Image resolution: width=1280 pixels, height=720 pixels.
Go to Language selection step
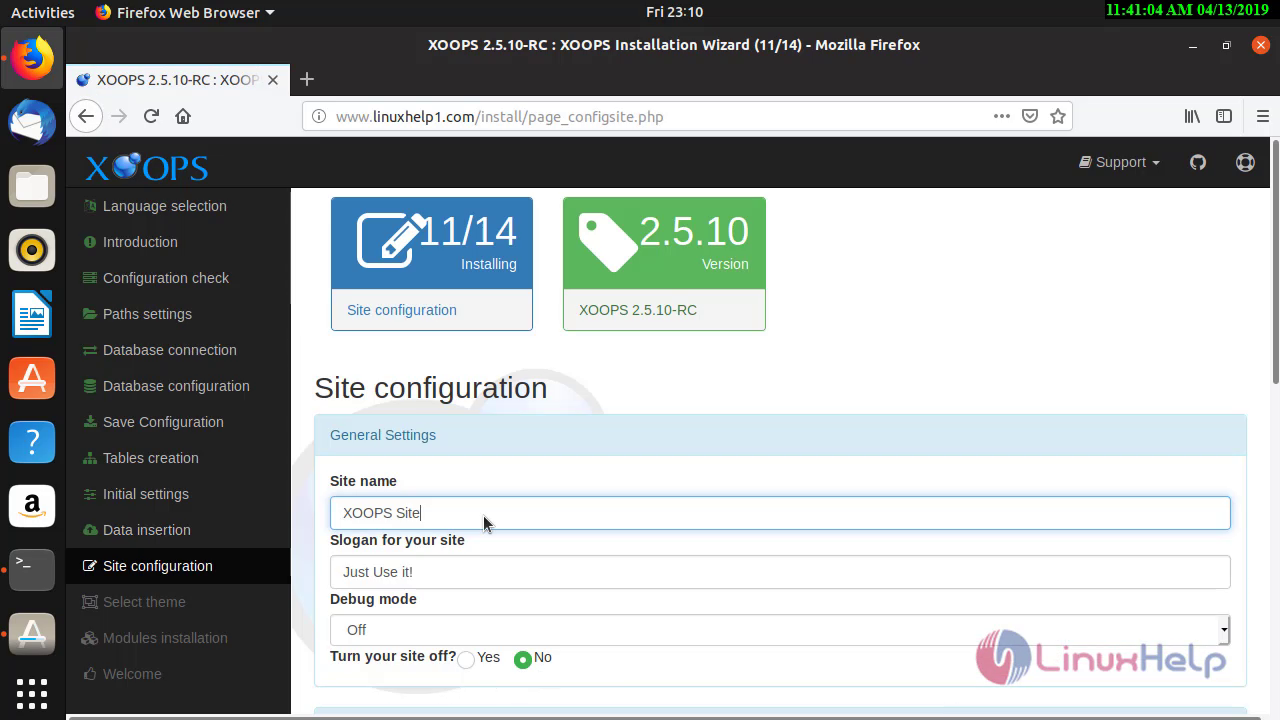coord(165,206)
